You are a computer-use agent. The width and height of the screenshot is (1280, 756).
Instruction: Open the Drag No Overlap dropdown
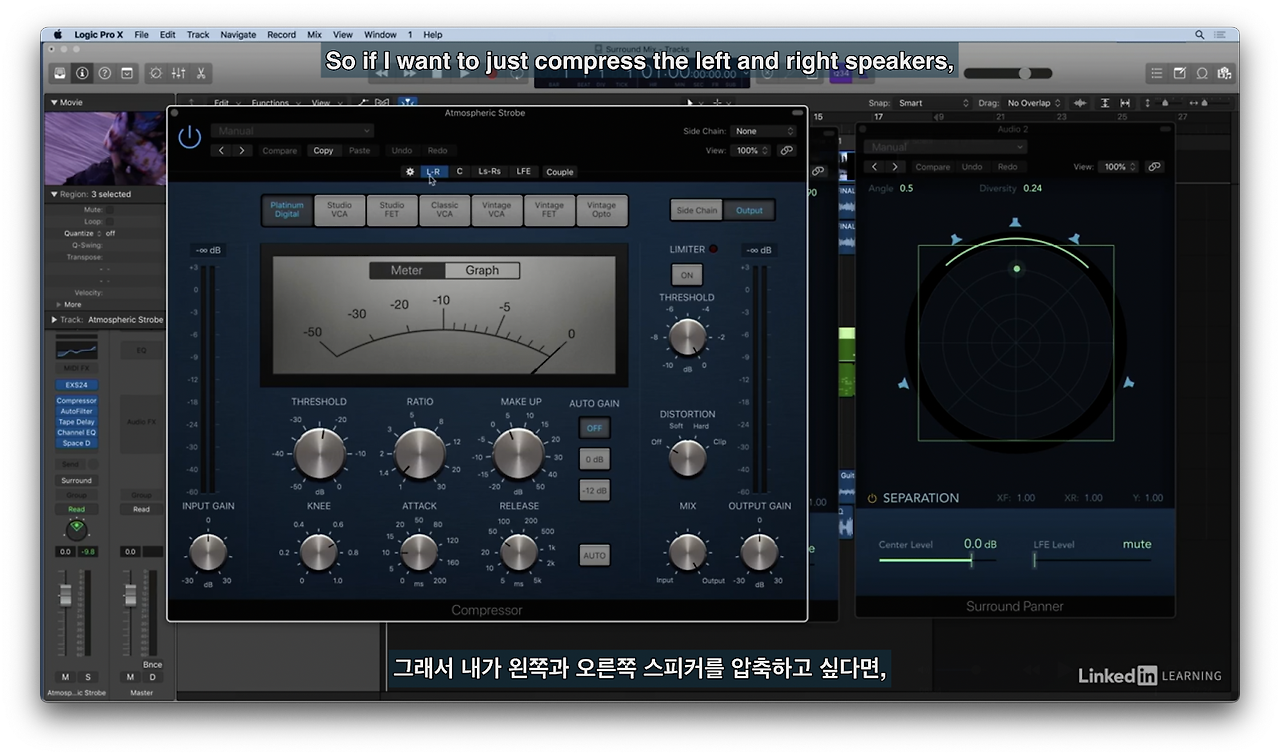[x=1034, y=103]
